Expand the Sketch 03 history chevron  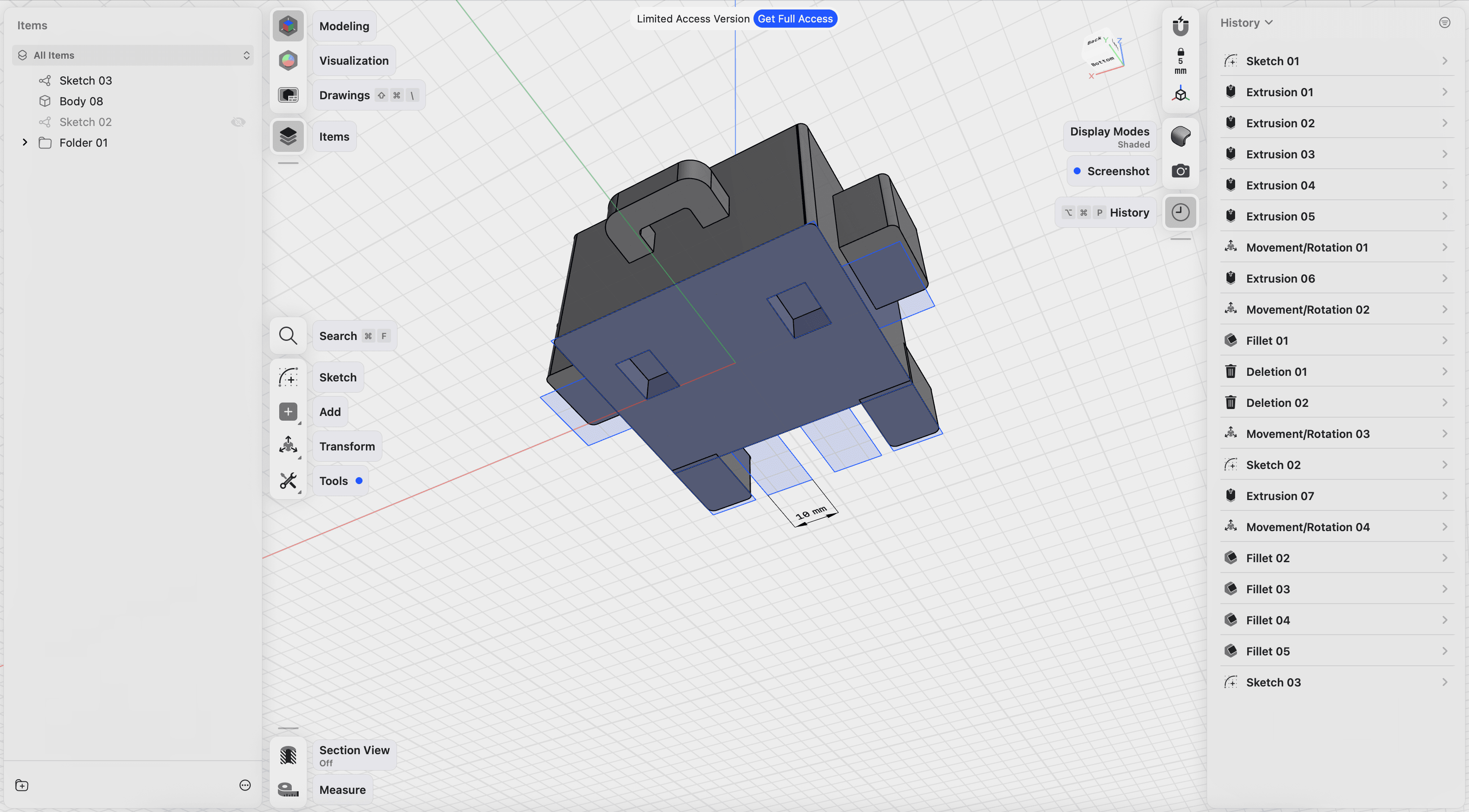point(1444,682)
